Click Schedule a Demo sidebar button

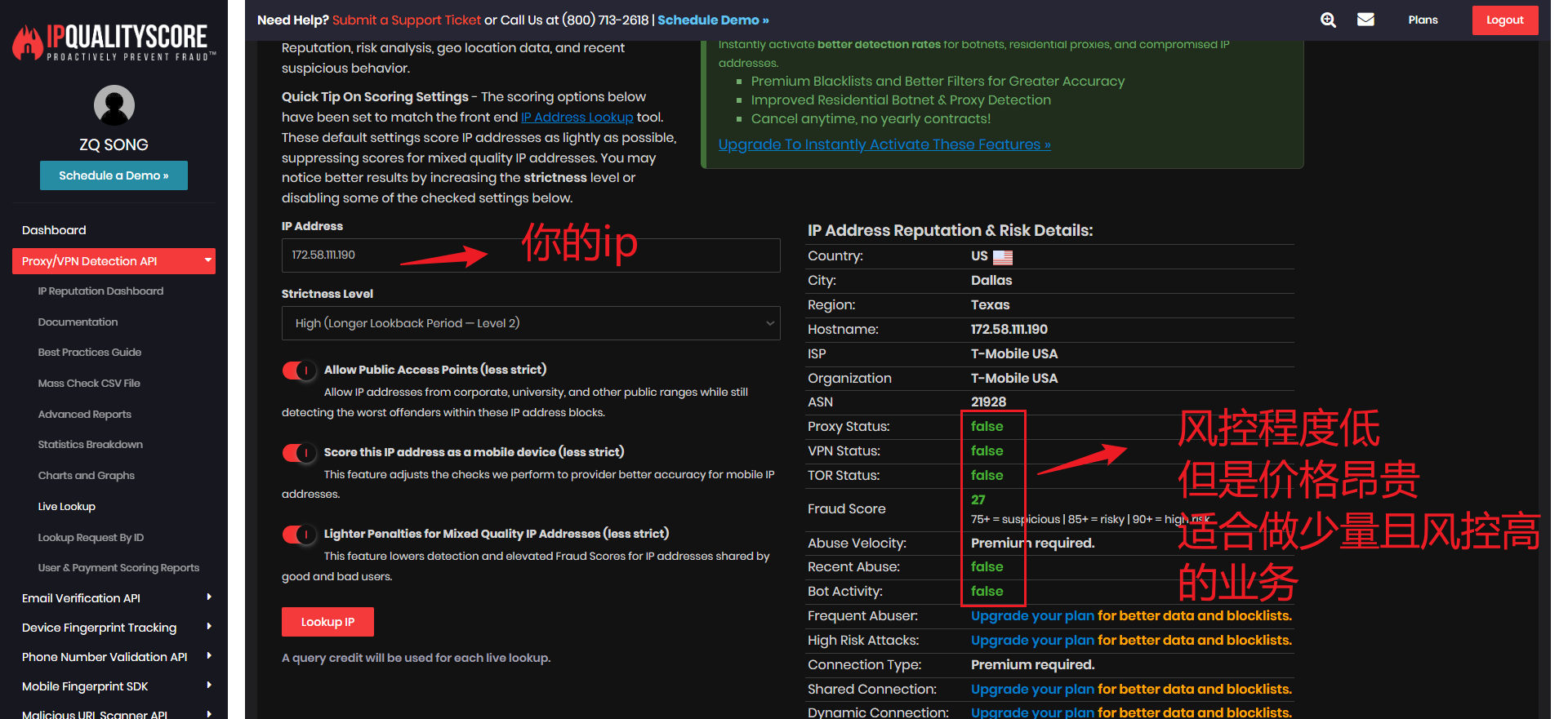(x=114, y=175)
